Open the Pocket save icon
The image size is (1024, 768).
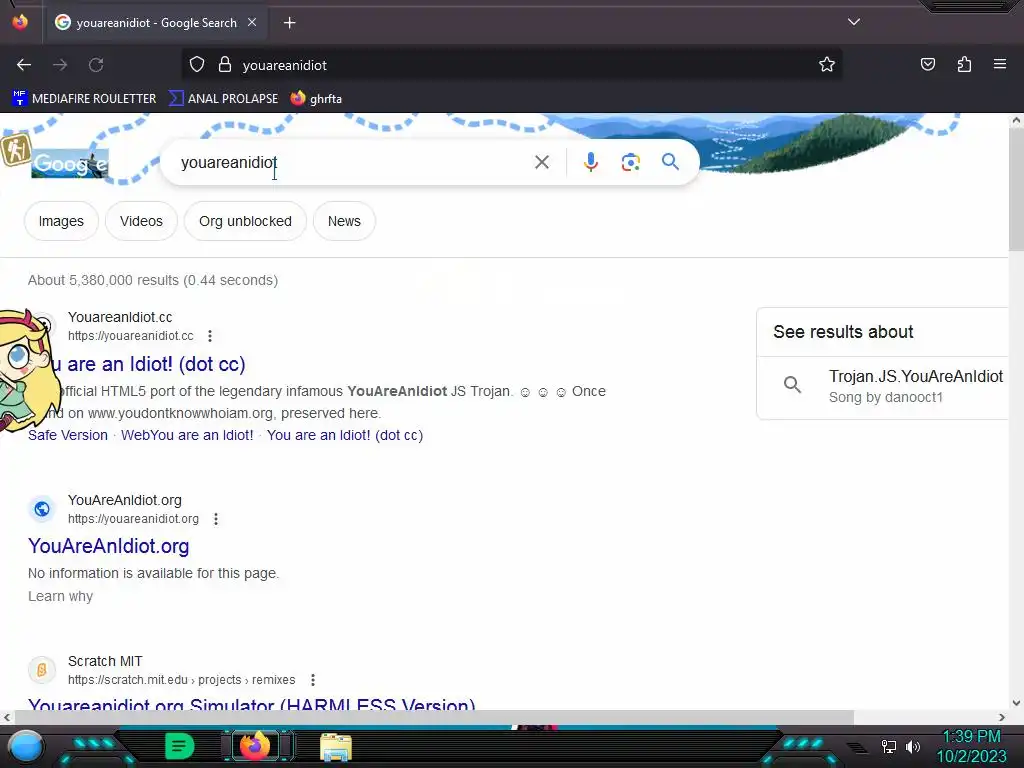tap(927, 65)
